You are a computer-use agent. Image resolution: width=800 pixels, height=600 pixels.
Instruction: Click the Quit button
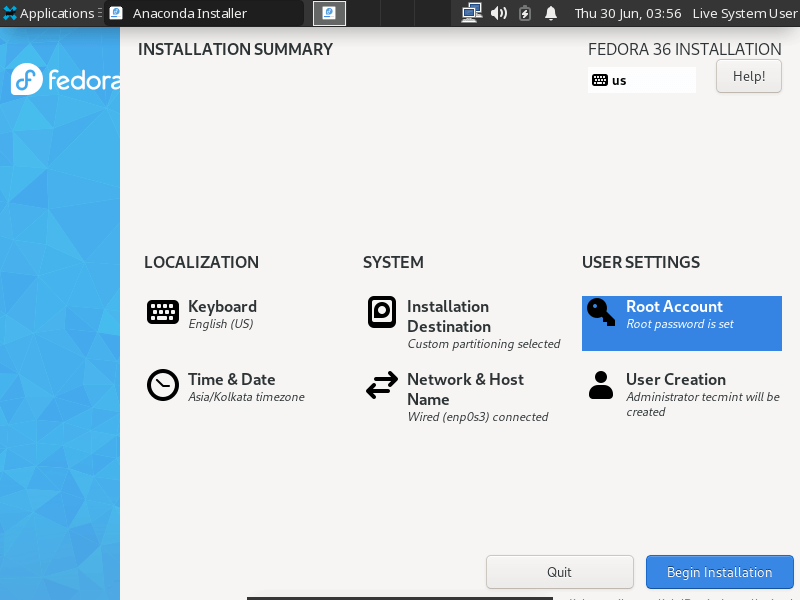[559, 572]
